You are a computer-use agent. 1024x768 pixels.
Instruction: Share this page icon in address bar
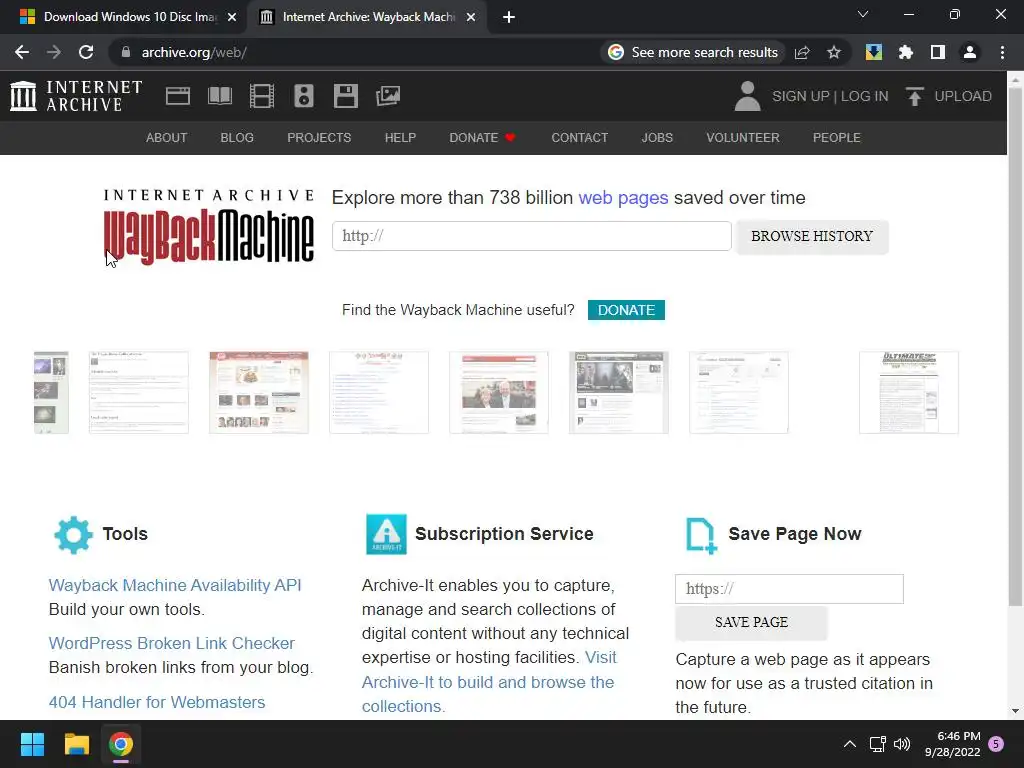(x=802, y=52)
